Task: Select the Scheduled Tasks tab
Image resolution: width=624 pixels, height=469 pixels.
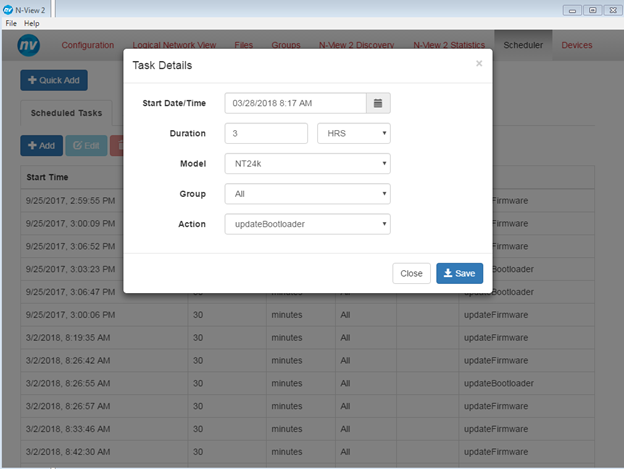Action: (66, 113)
